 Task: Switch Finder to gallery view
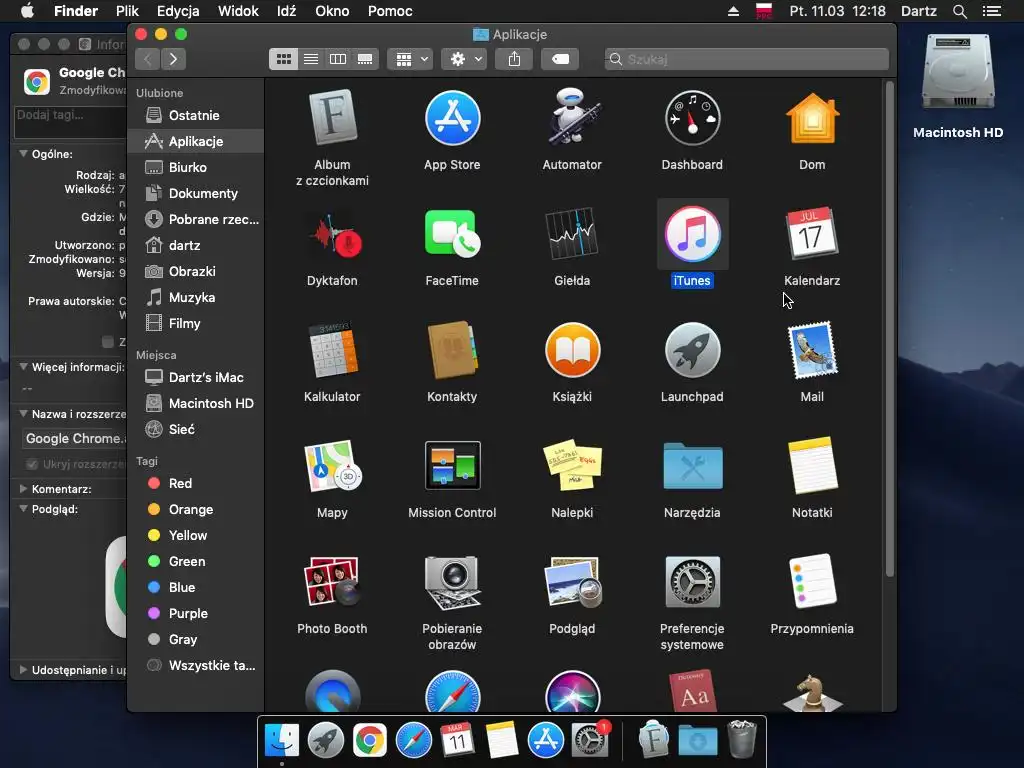point(365,59)
